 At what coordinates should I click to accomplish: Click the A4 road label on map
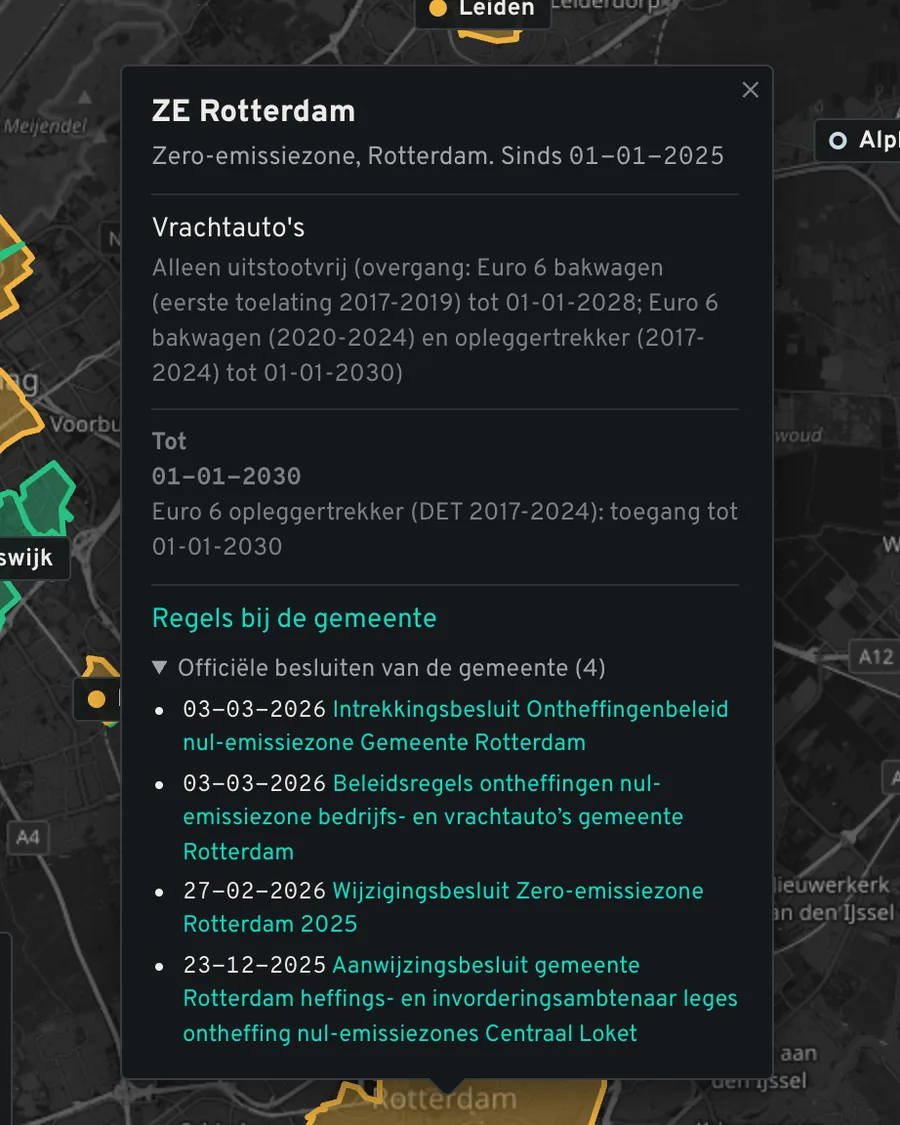pyautogui.click(x=28, y=837)
